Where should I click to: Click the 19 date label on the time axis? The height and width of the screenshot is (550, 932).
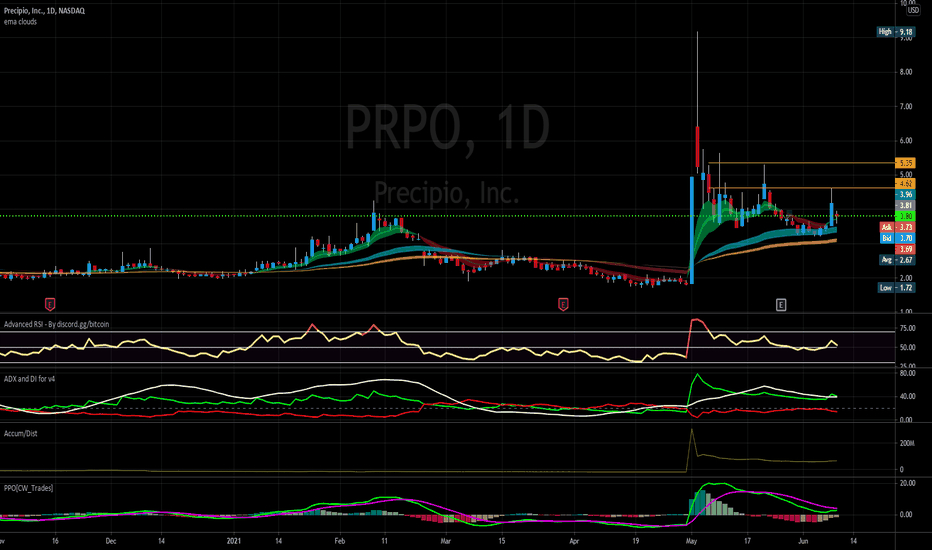pos(635,541)
